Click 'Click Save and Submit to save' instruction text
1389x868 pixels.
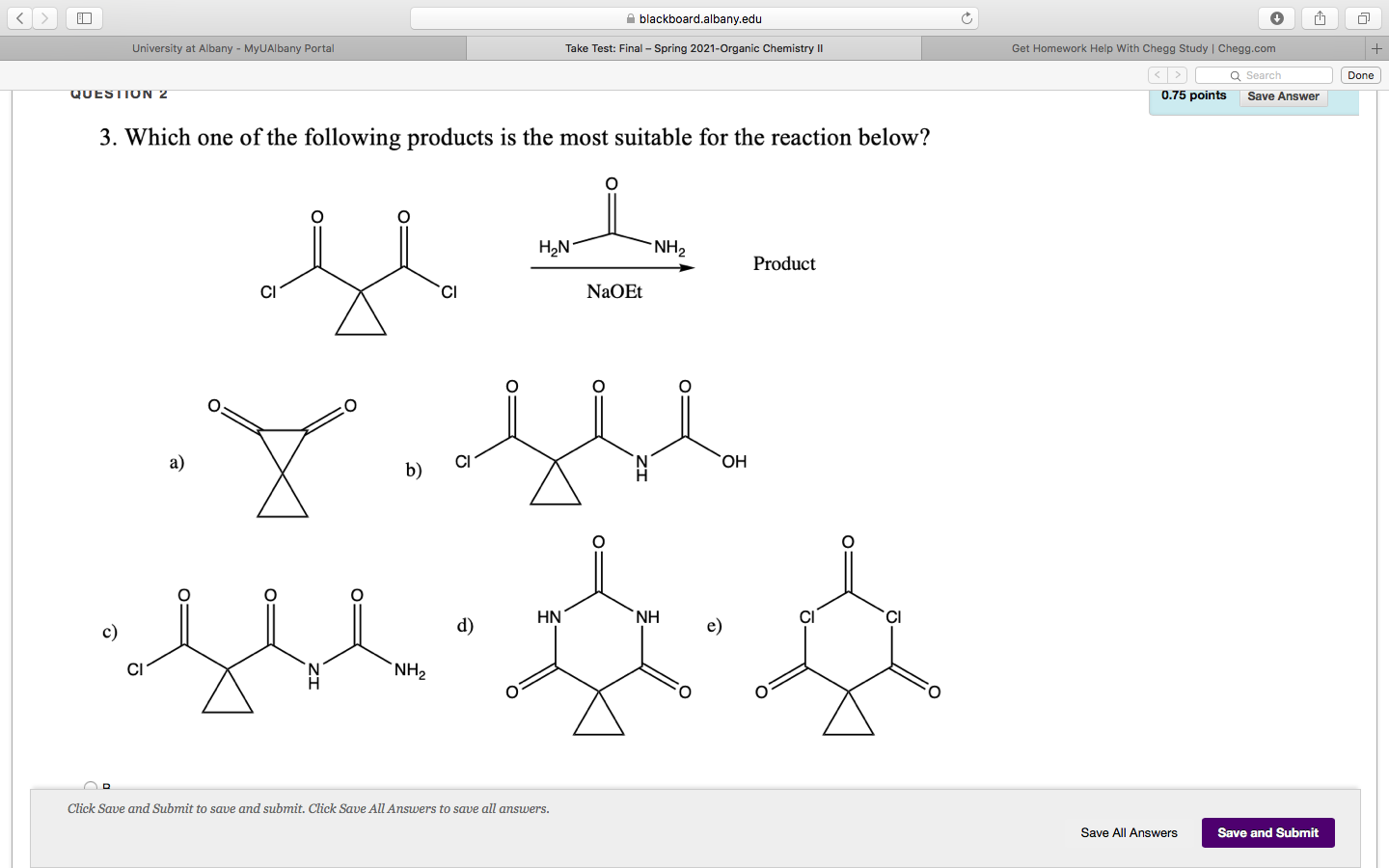(309, 809)
